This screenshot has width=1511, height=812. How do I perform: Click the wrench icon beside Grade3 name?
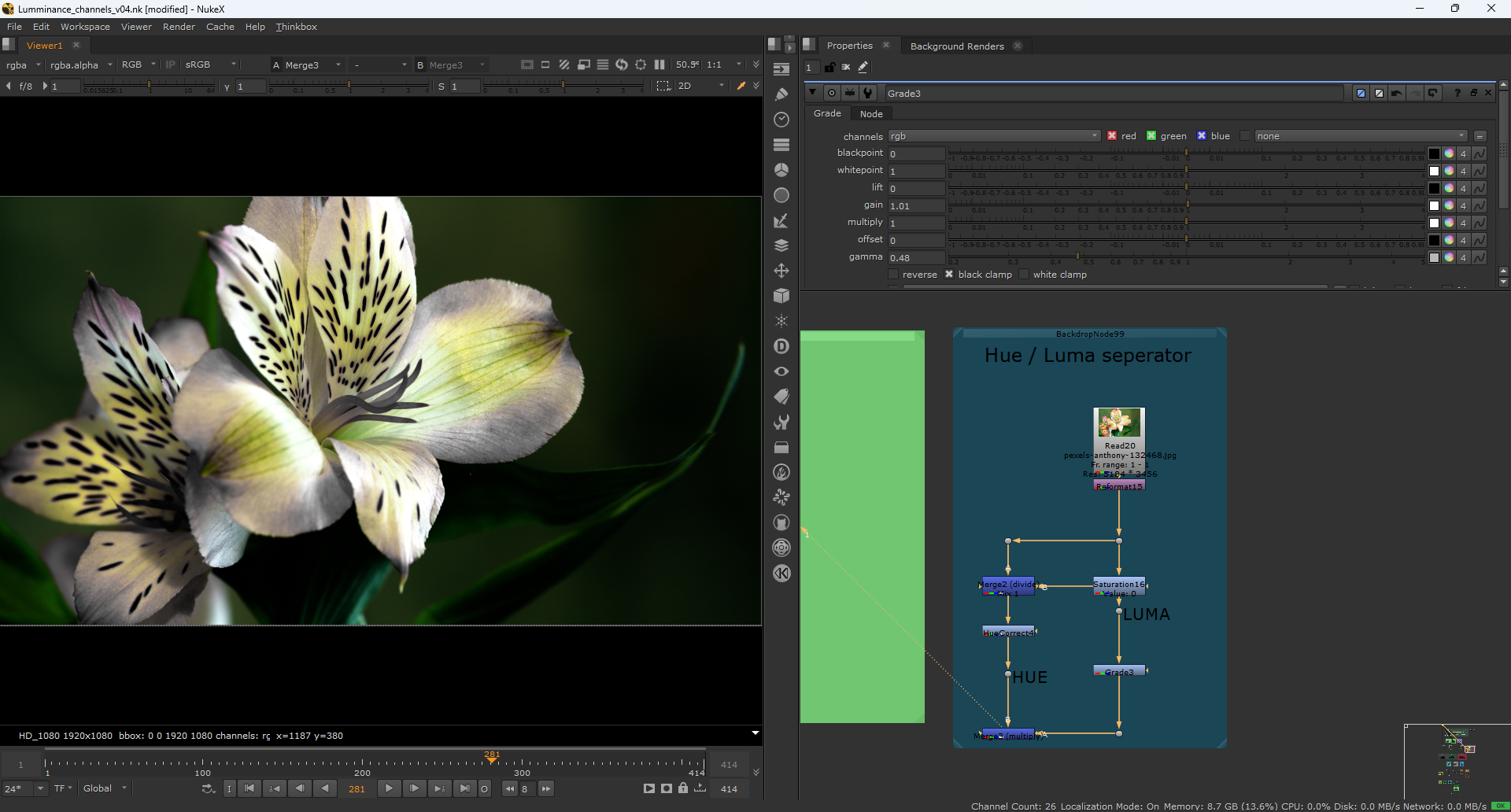(x=868, y=93)
